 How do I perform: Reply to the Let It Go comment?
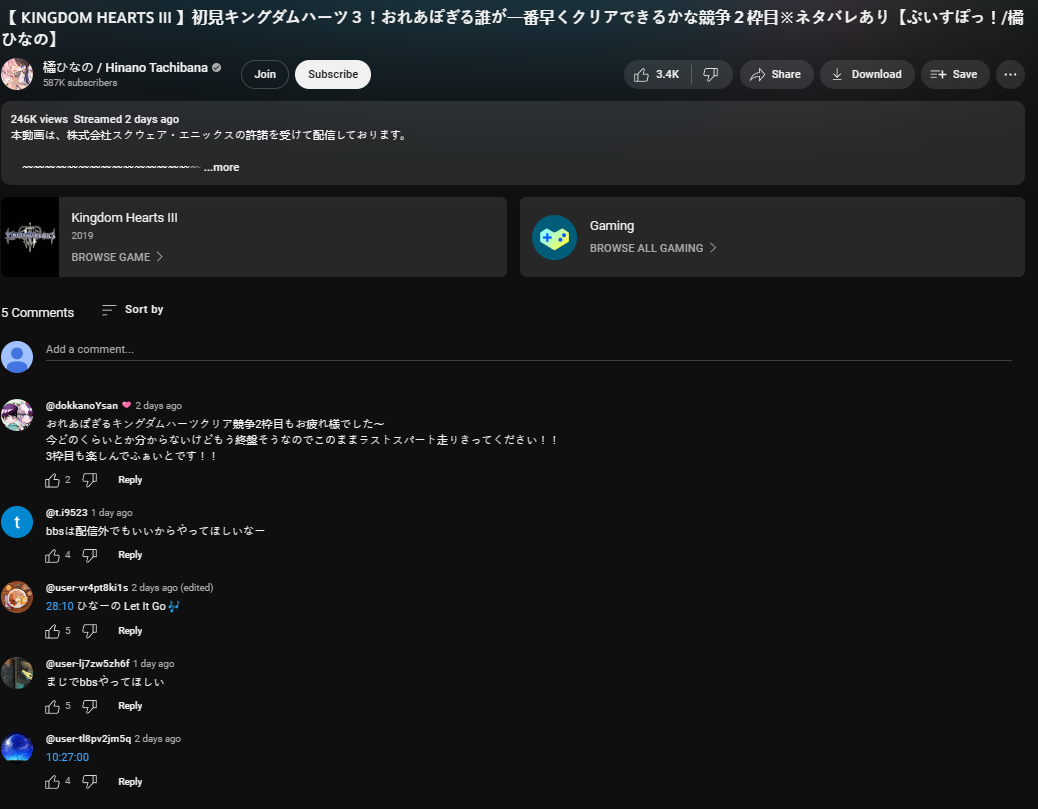[130, 631]
